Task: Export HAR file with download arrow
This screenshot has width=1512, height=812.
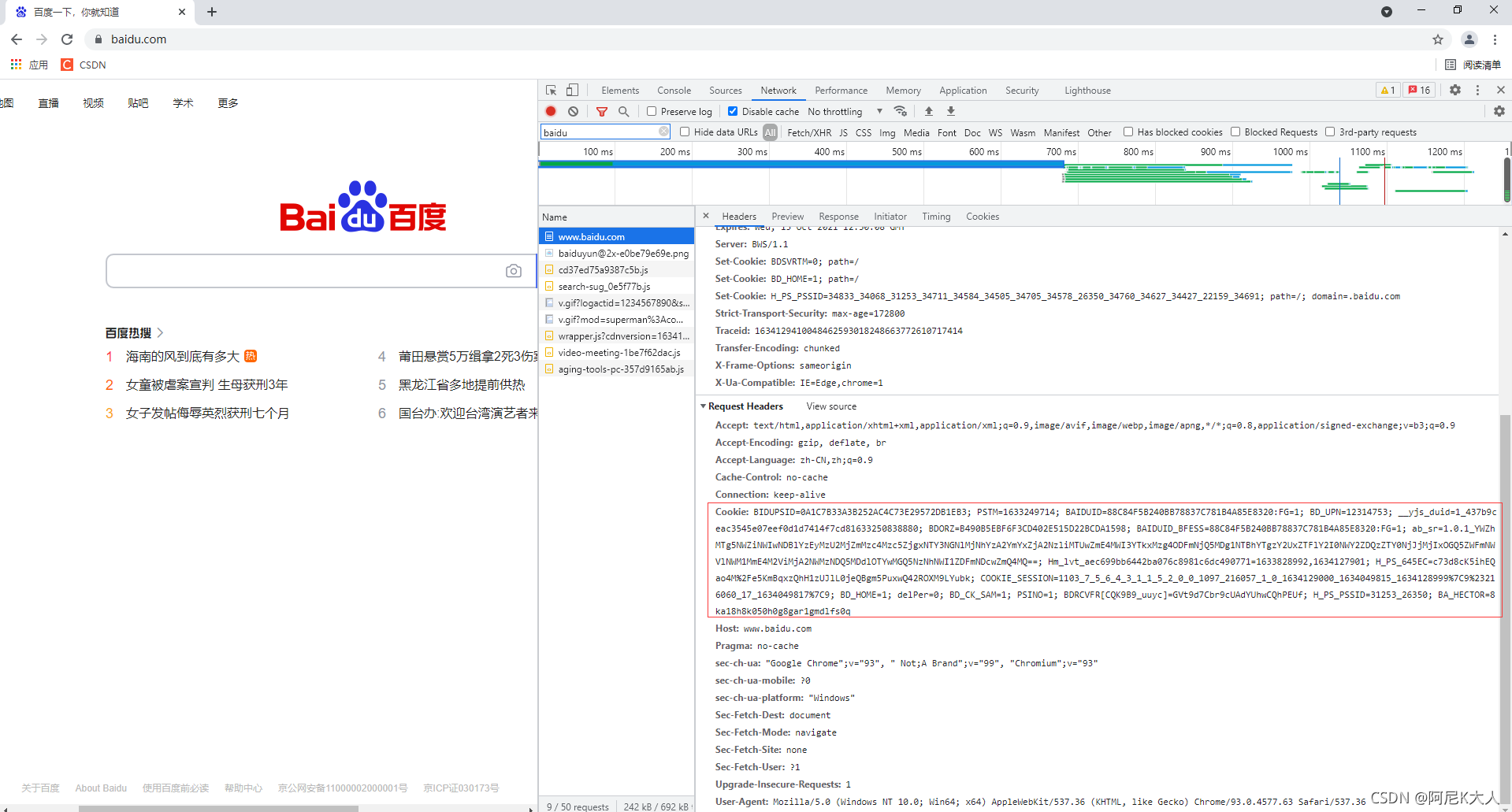Action: [951, 112]
